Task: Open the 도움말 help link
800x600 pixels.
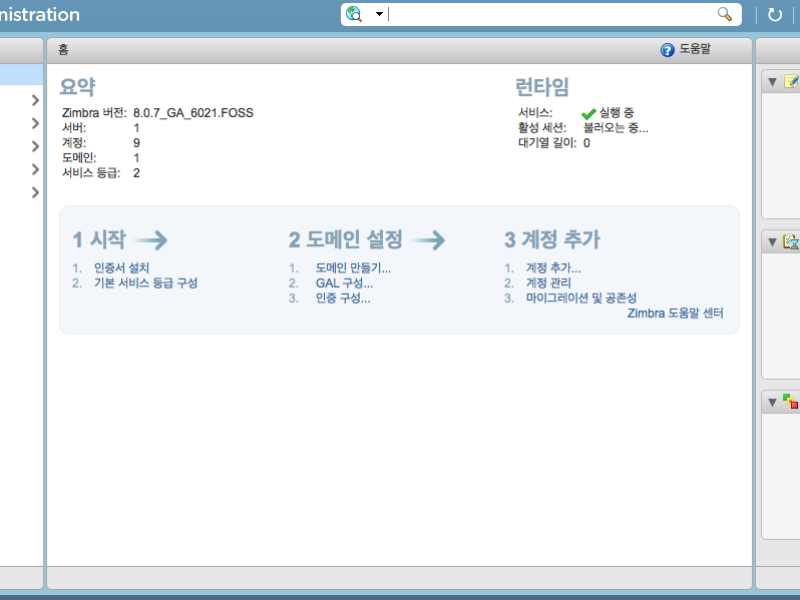Action: (695, 49)
